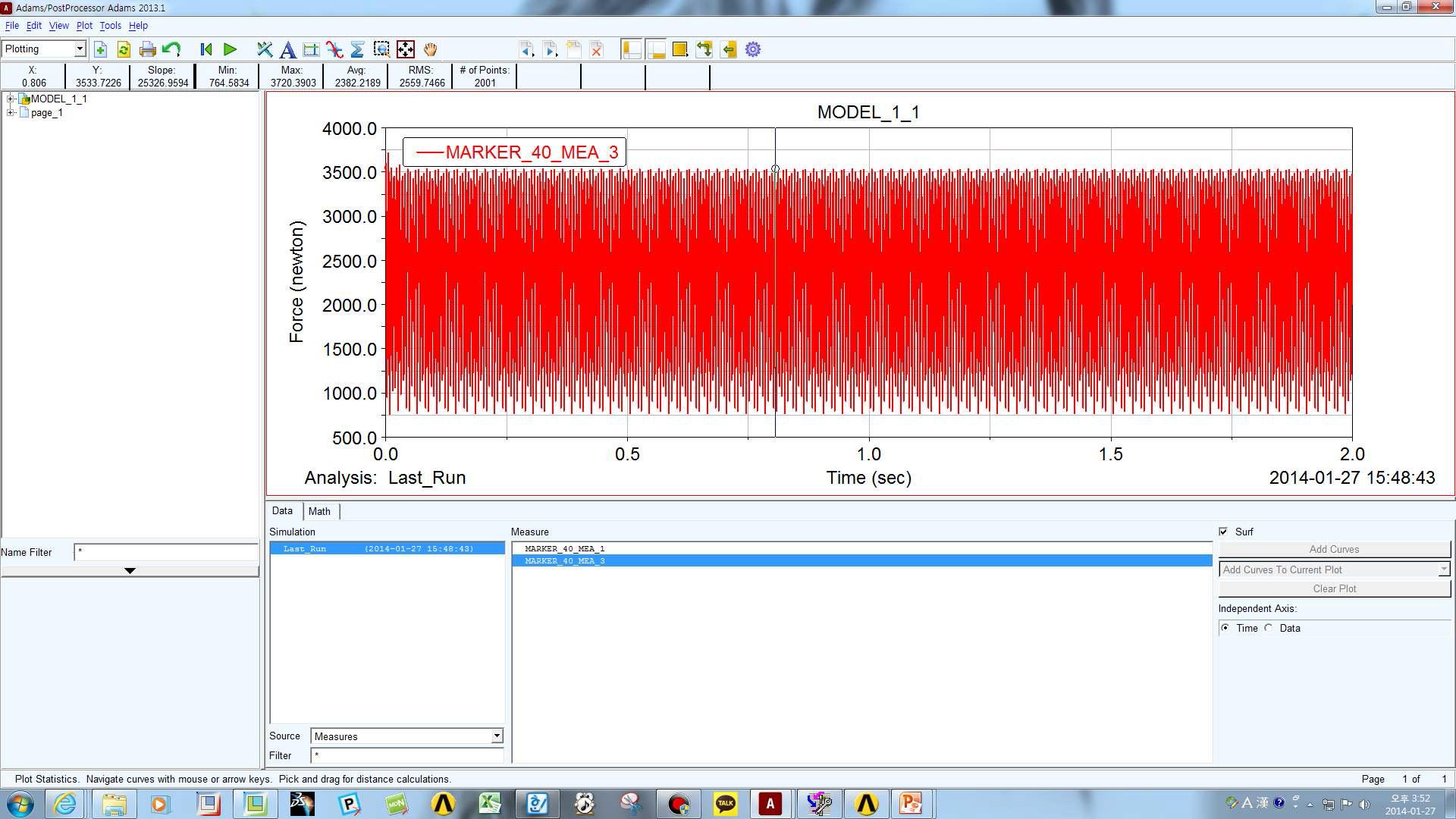Click the green swap arrow icon
Image resolution: width=1456 pixels, height=819 pixels.
point(704,50)
